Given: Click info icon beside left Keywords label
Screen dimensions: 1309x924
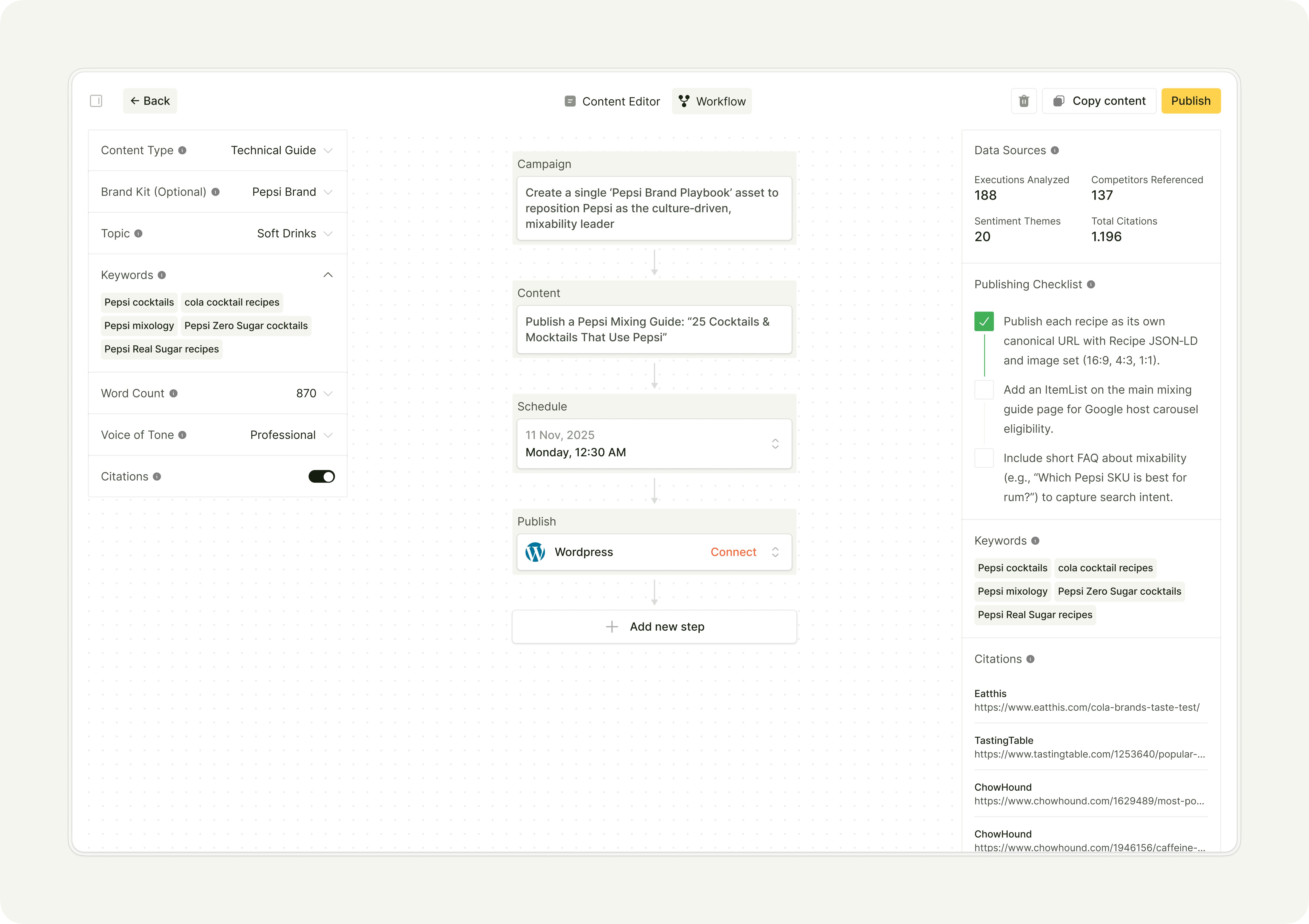Looking at the screenshot, I should pos(162,275).
